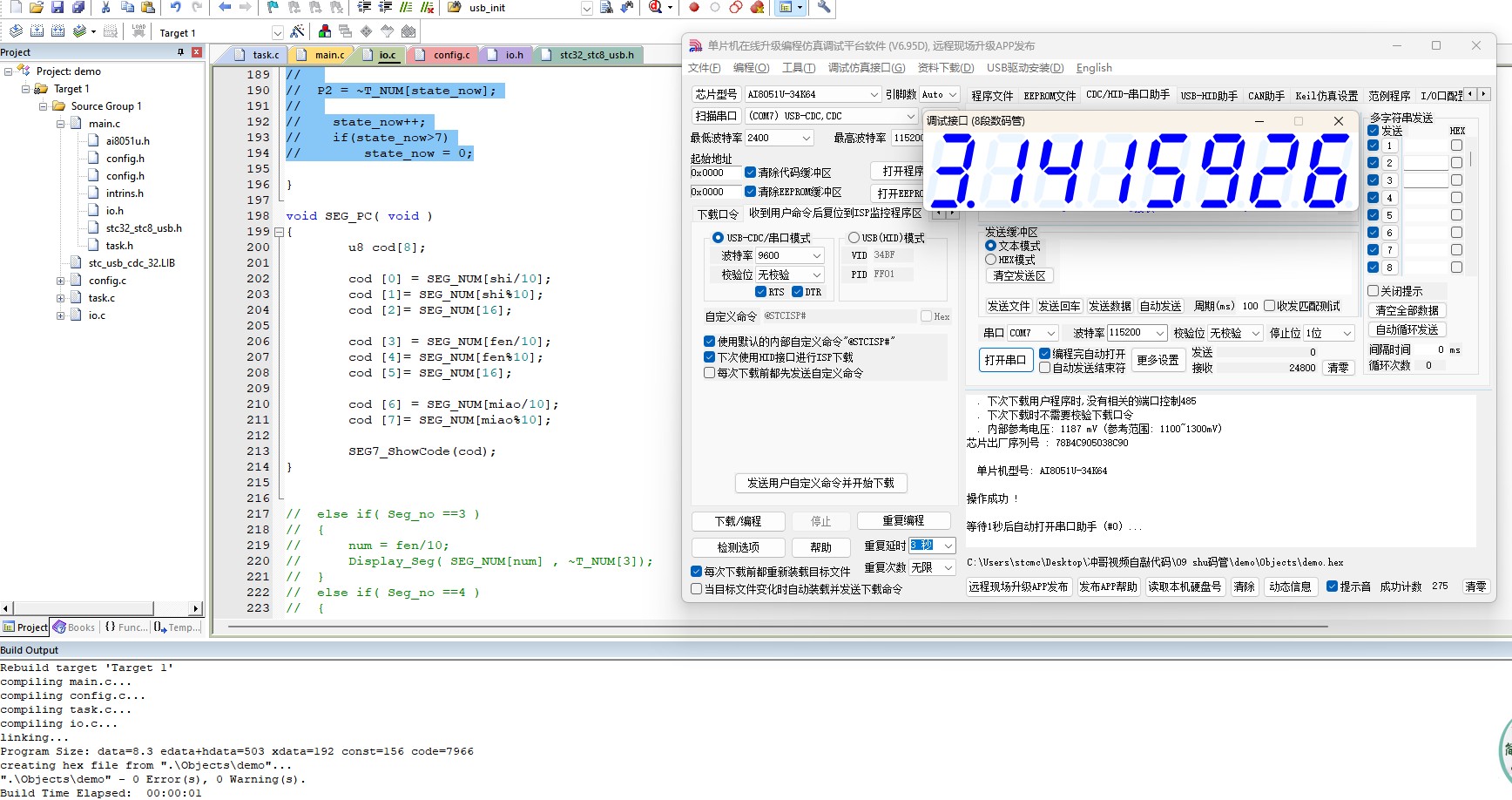
Task: Open the 调试仿真接口(G) menu
Action: [x=867, y=68]
